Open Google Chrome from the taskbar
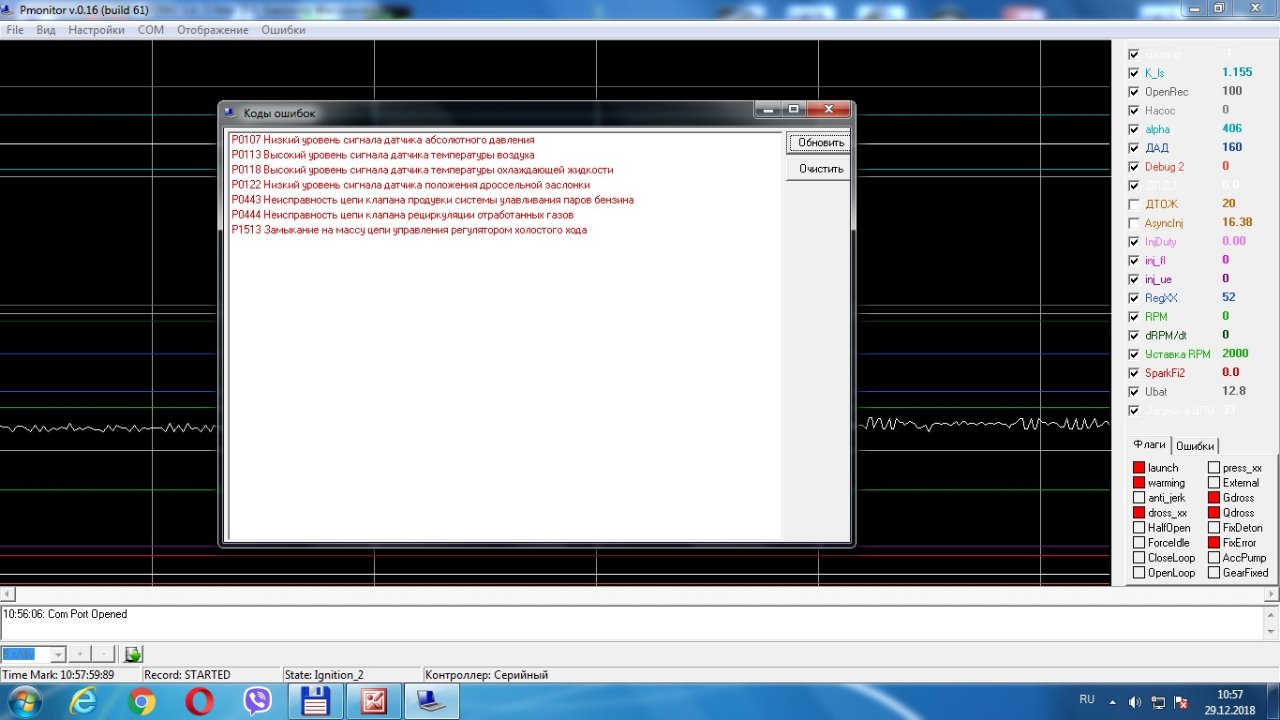Viewport: 1280px width, 720px height. (x=142, y=702)
